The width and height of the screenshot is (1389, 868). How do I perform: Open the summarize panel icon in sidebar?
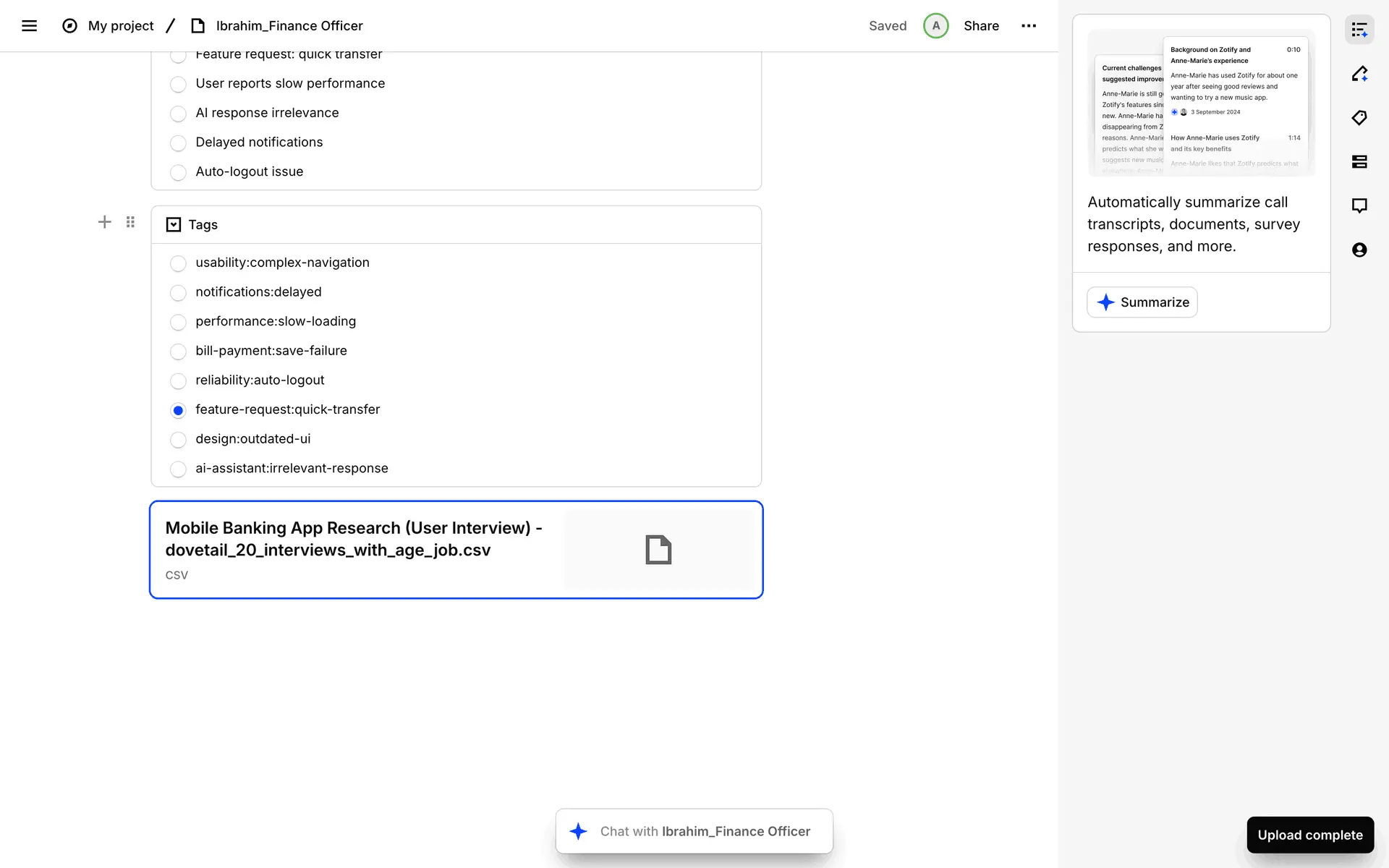[1359, 30]
